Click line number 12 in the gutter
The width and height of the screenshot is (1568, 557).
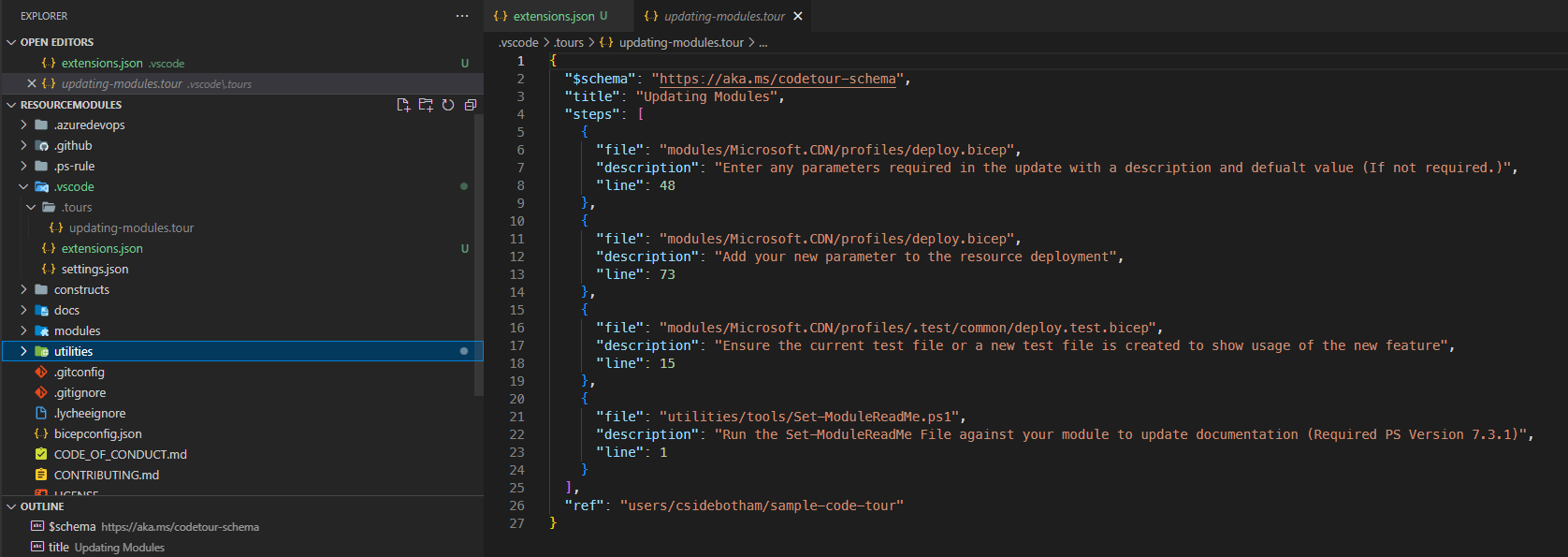point(516,257)
